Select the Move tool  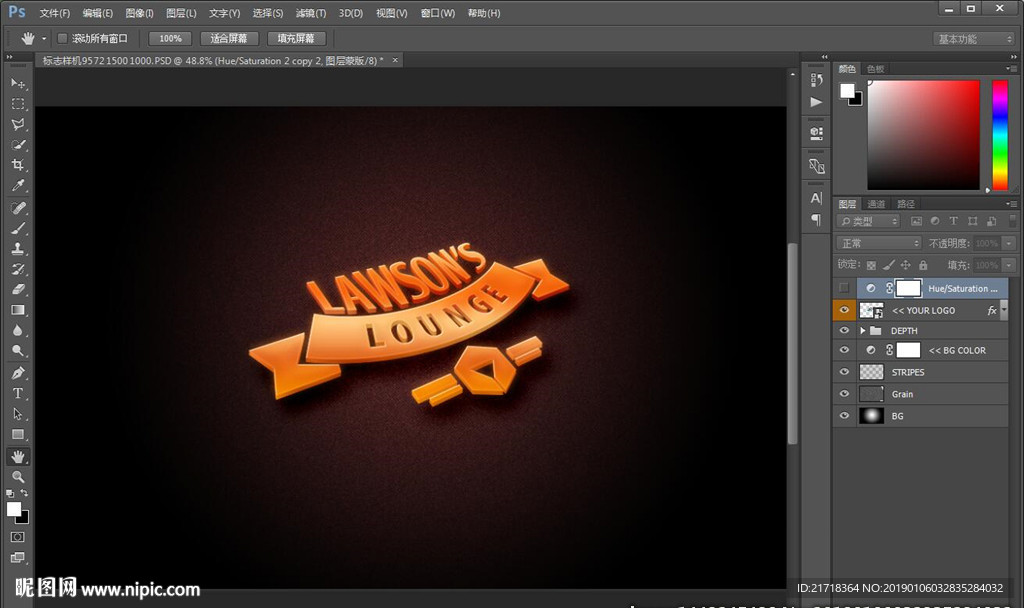18,84
